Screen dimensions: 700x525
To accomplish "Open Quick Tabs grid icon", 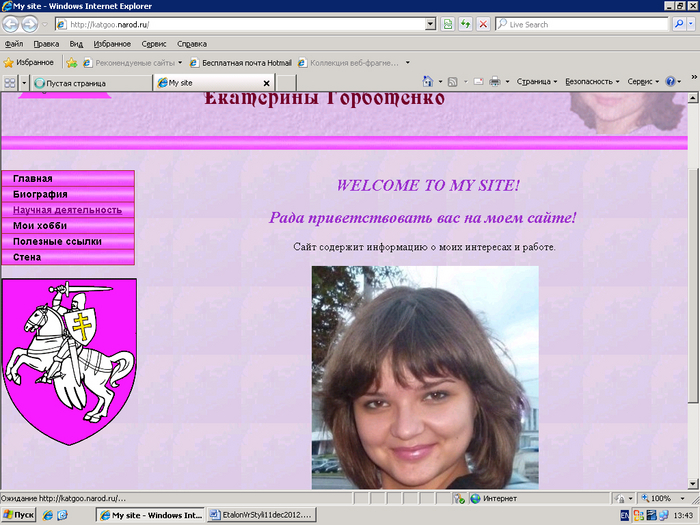I will pos(10,83).
